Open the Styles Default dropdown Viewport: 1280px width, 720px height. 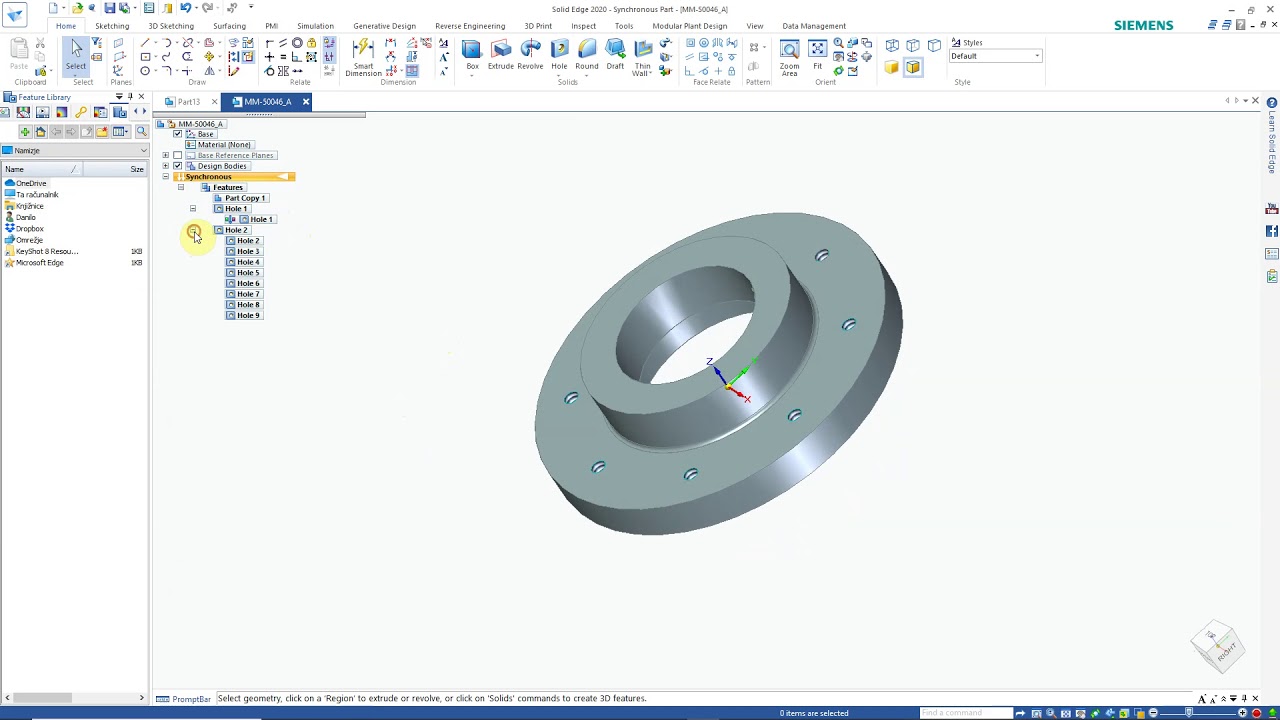tap(1037, 56)
